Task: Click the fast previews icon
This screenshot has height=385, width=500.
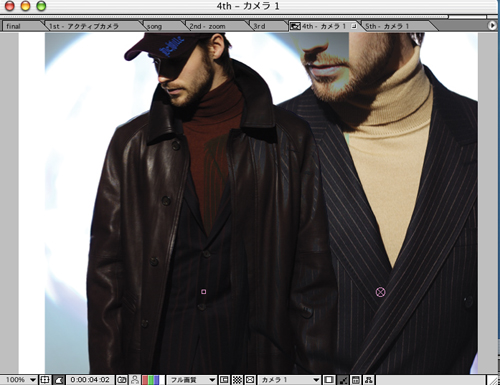Action: tap(343, 380)
